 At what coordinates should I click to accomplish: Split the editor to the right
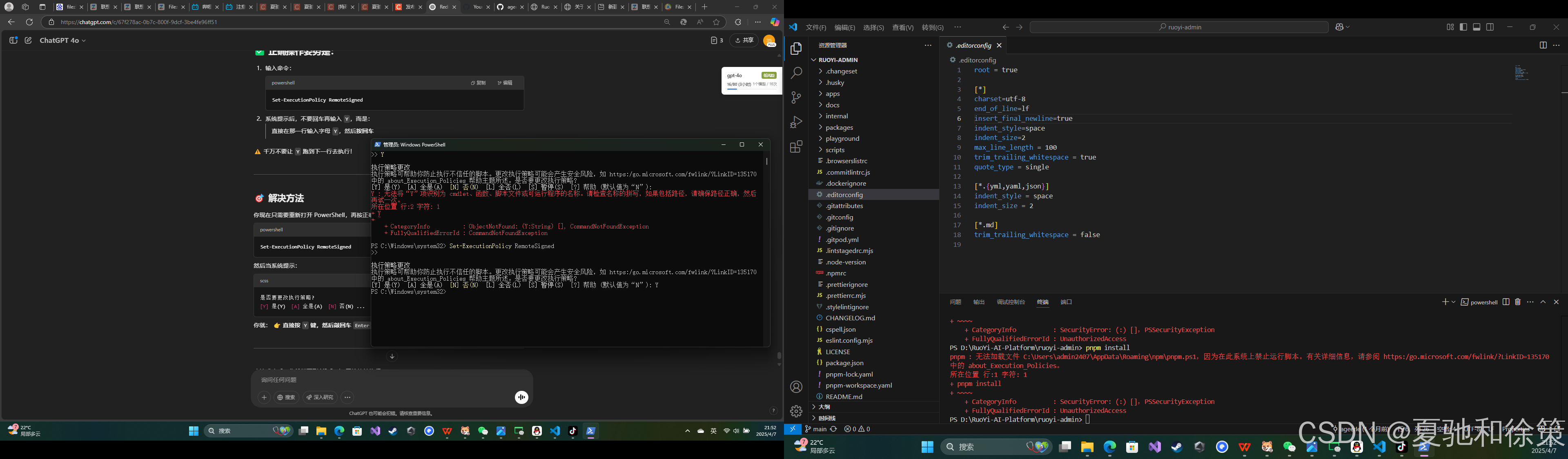tap(1542, 45)
